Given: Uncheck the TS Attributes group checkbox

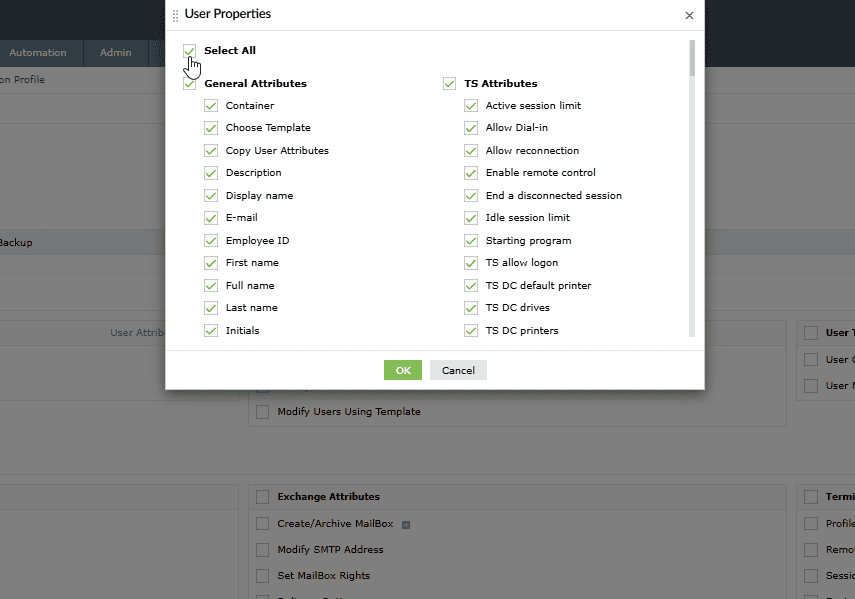Looking at the screenshot, I should pos(450,84).
